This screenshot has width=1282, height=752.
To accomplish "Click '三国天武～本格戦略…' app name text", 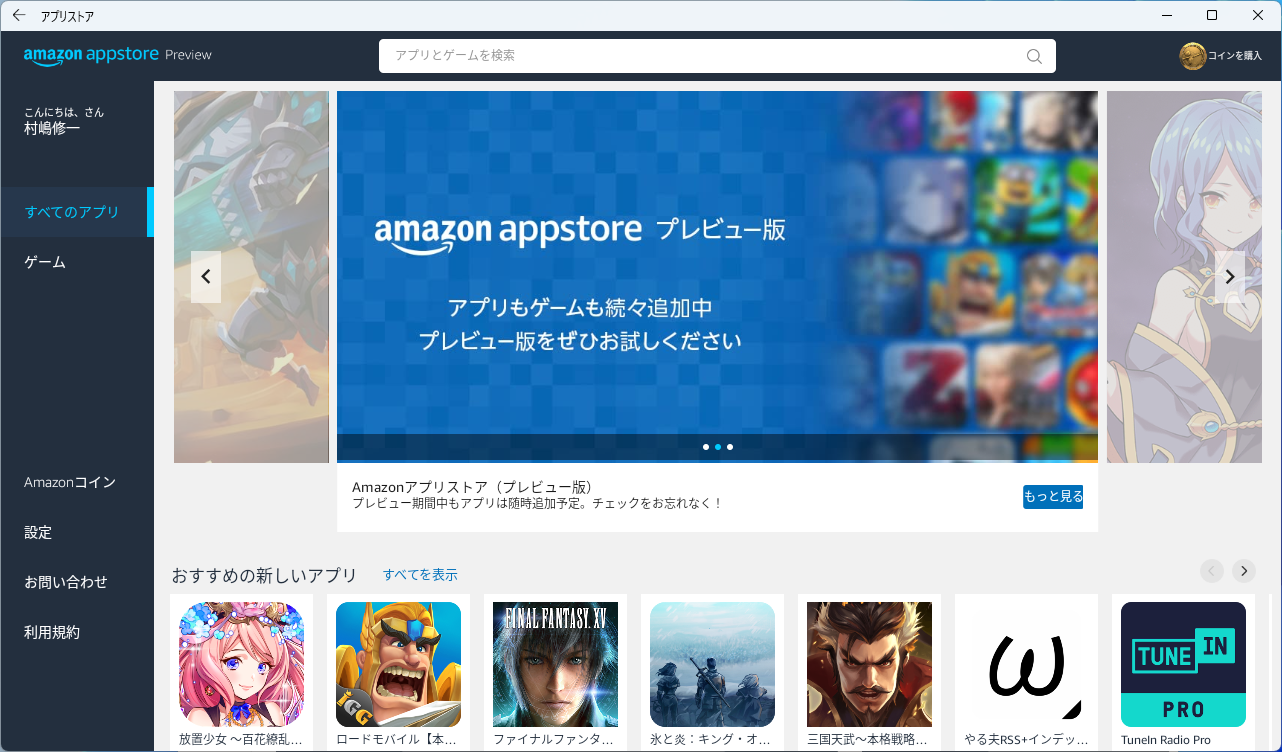I will click(867, 740).
